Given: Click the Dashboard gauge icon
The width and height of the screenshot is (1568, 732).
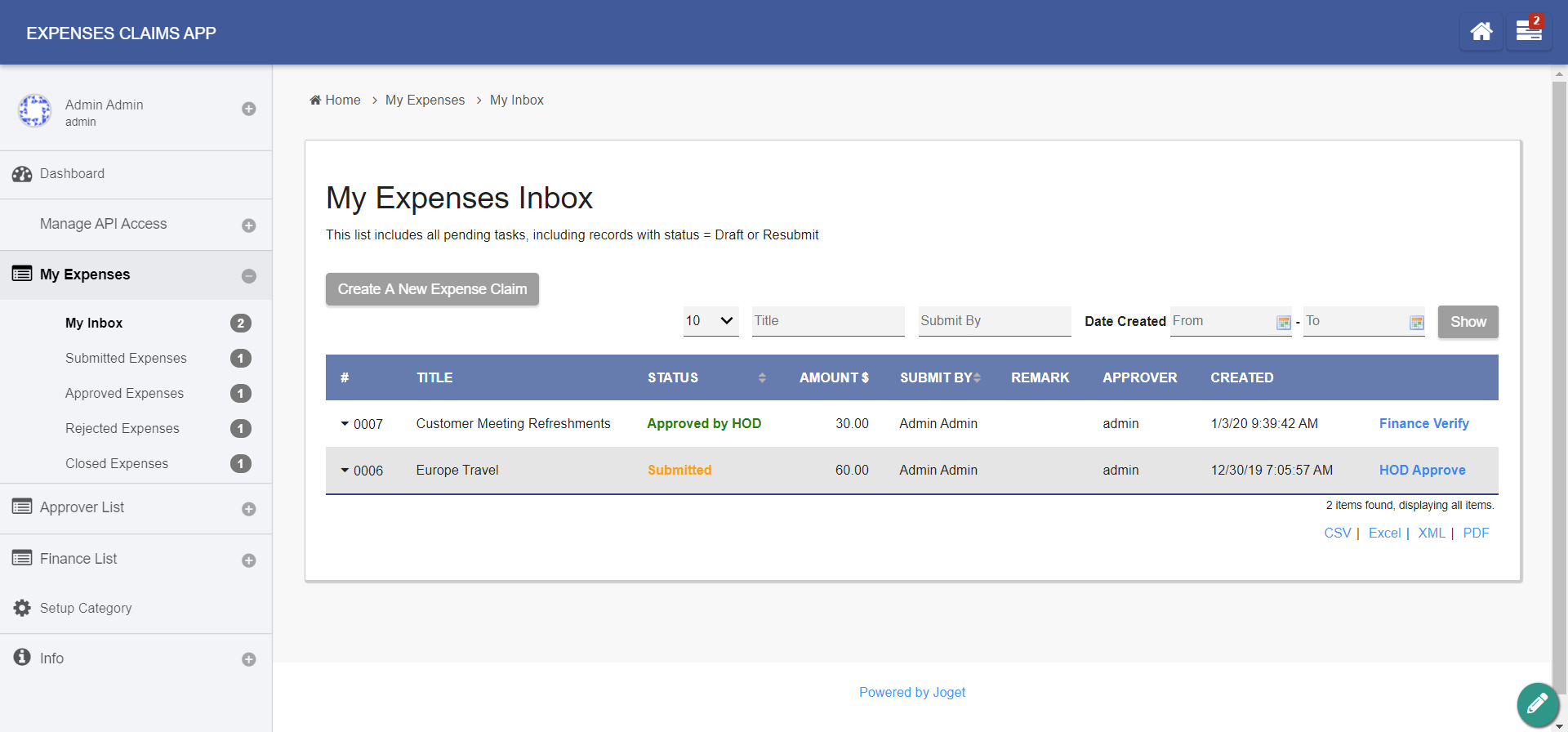Looking at the screenshot, I should [x=22, y=174].
